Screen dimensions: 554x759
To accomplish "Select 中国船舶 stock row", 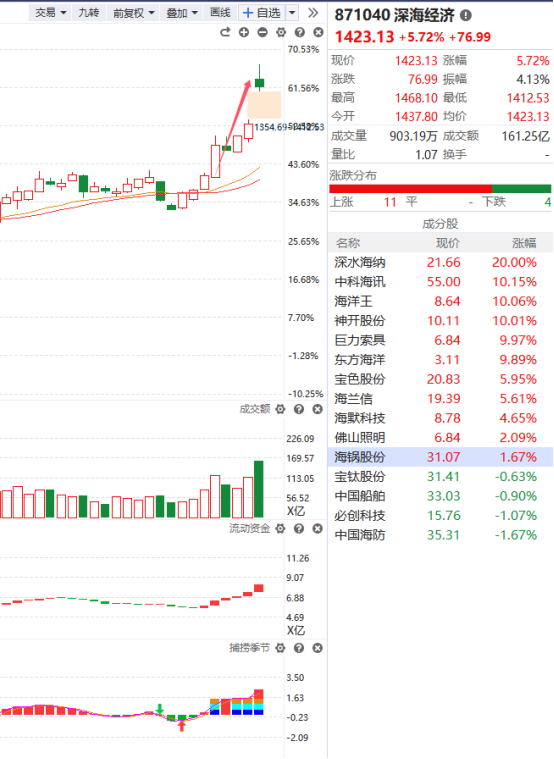I will (x=440, y=496).
